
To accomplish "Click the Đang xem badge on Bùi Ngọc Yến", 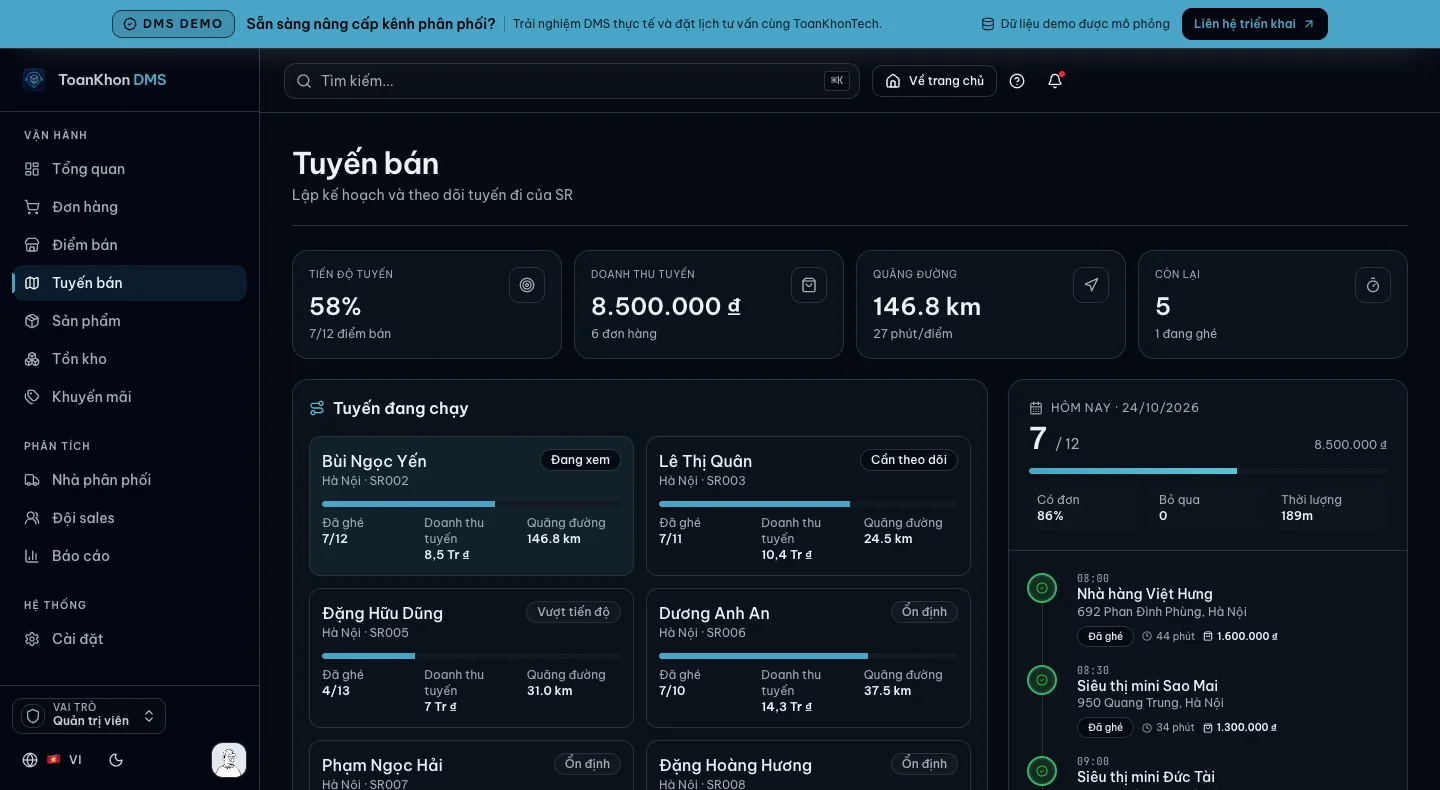I will click(x=580, y=460).
